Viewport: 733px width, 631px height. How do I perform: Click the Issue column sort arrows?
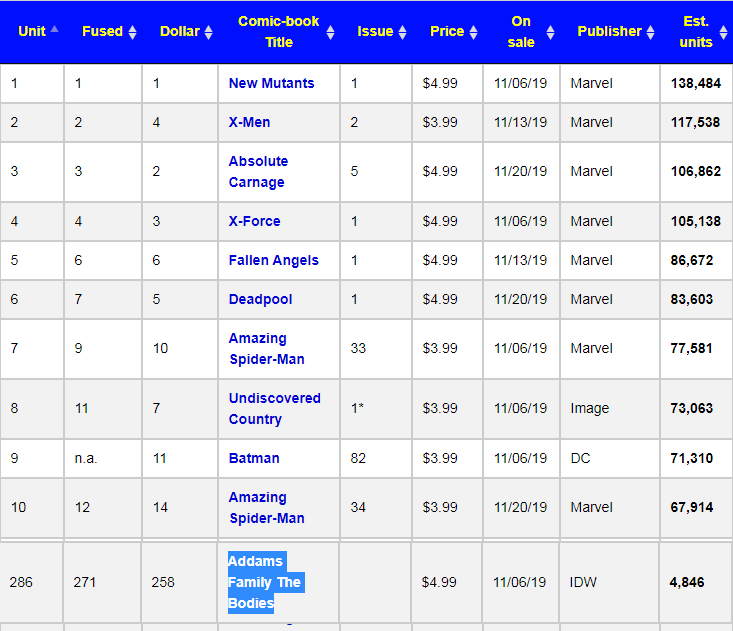(402, 32)
